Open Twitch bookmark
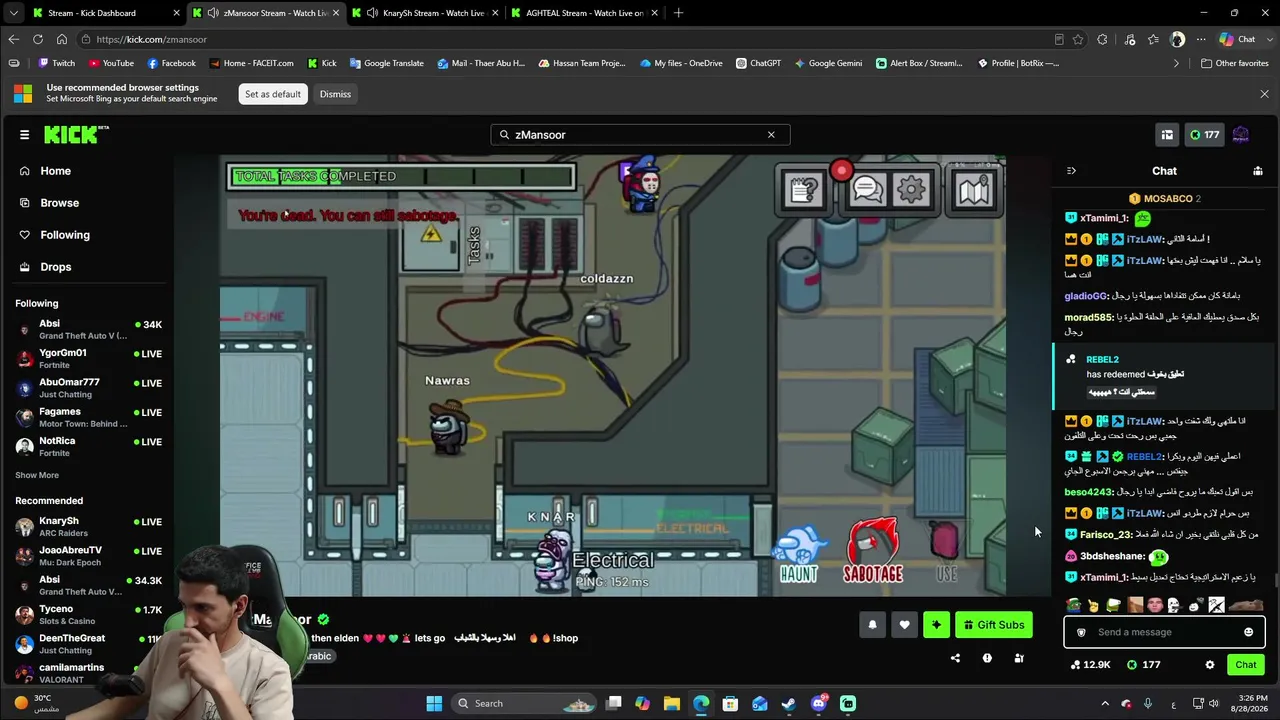The image size is (1280, 720). 56,63
